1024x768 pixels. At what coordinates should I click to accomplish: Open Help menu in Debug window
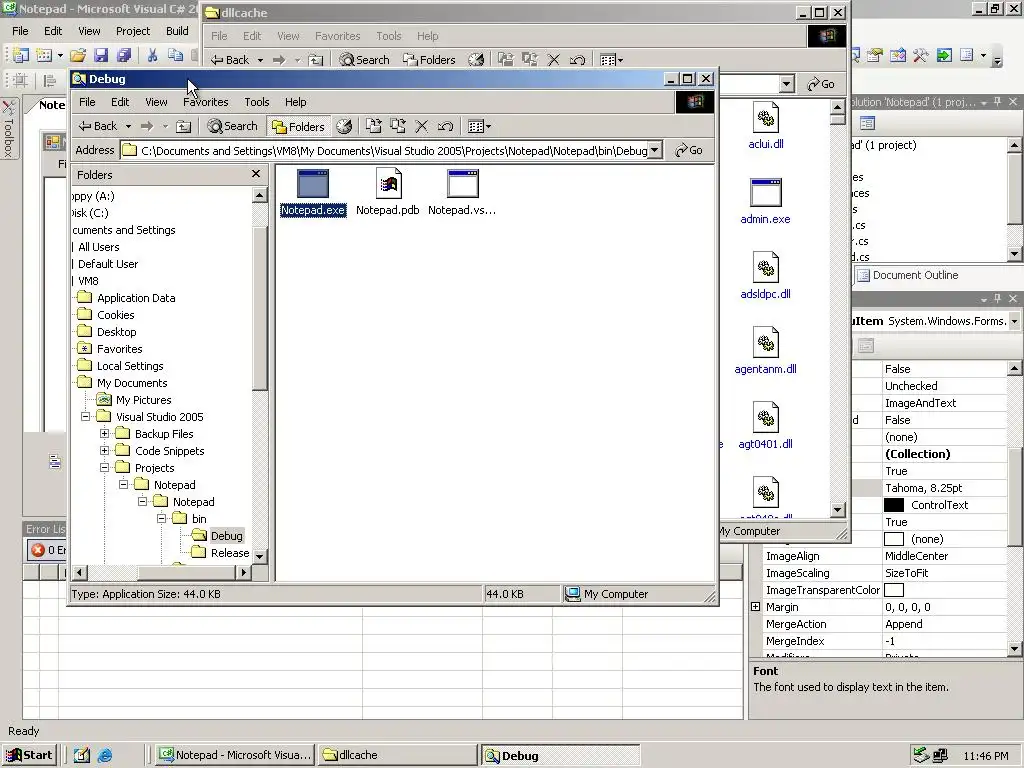click(x=295, y=102)
